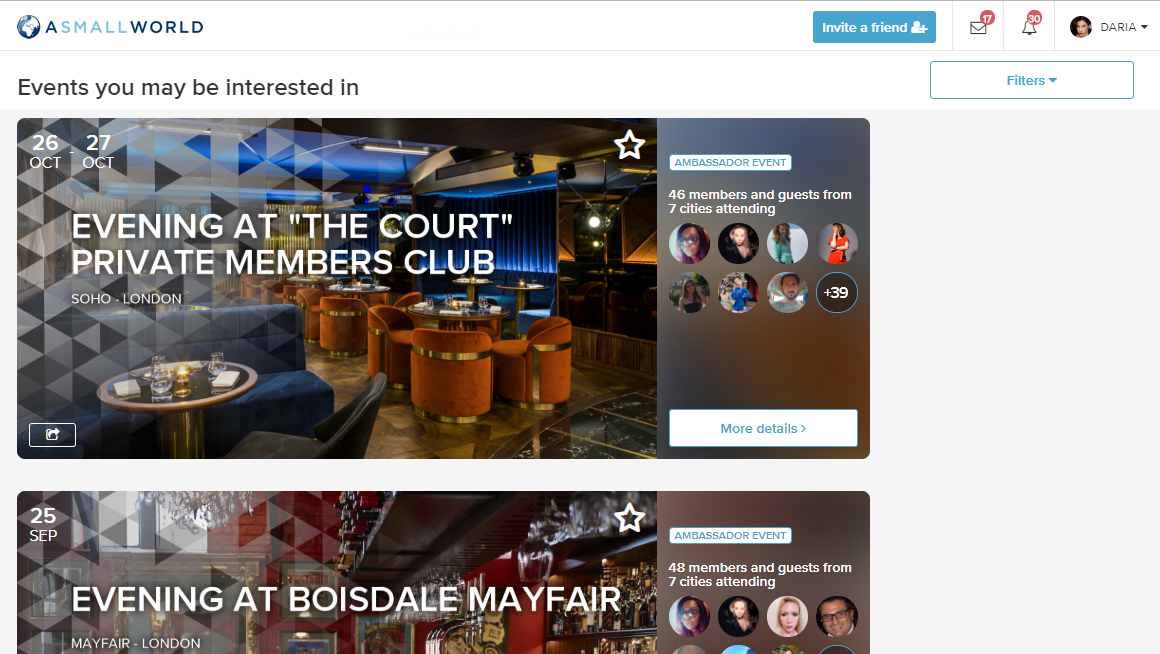Star the Boisdale Mayfair event
Image resolution: width=1160 pixels, height=654 pixels.
coord(630,518)
